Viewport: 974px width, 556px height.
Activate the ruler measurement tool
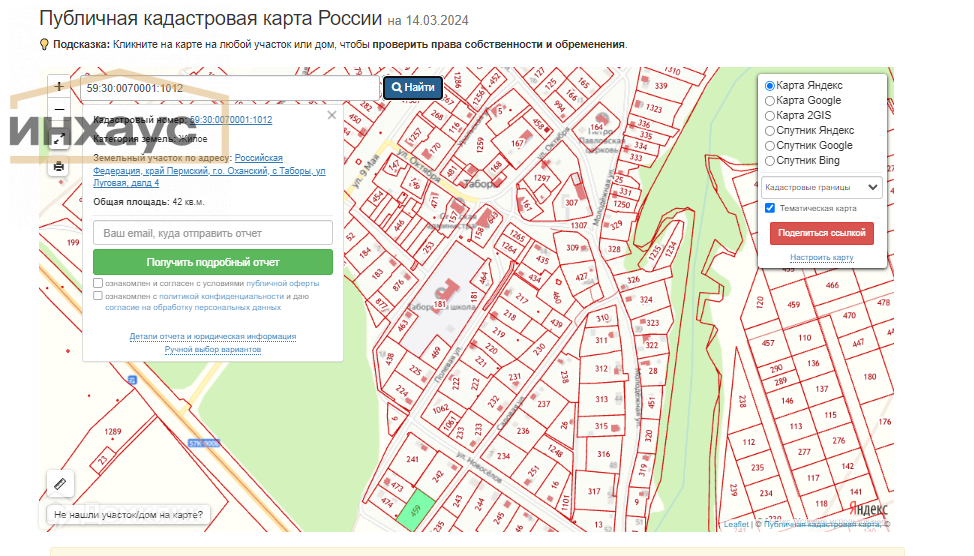tap(60, 483)
